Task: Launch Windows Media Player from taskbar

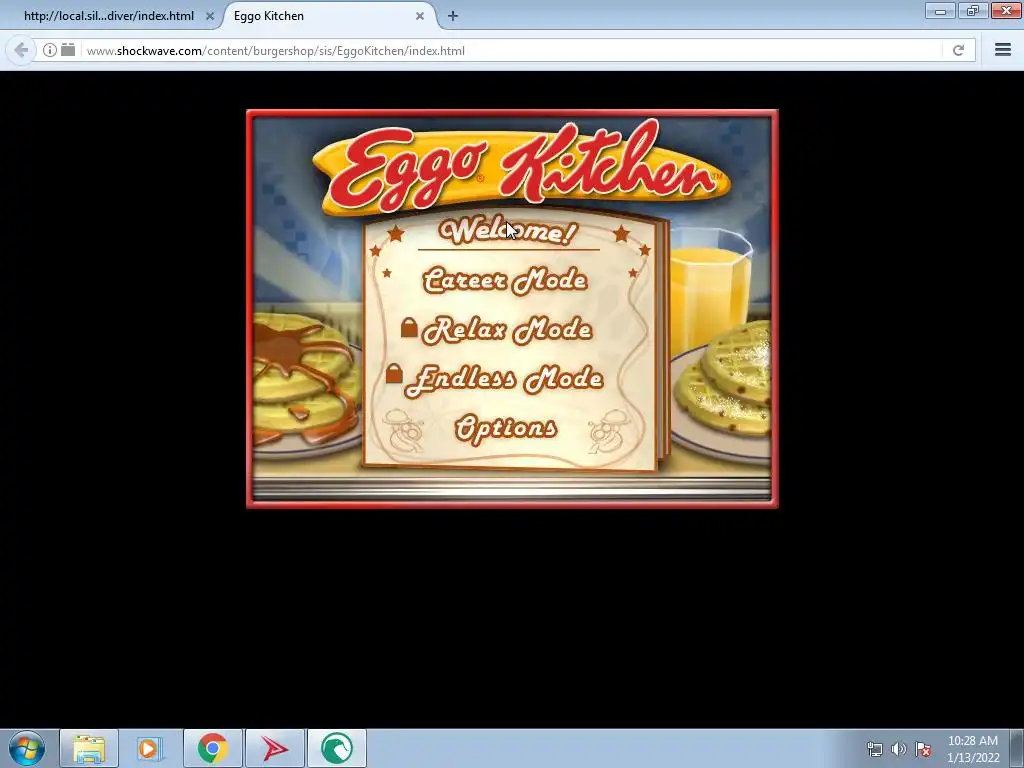Action: pyautogui.click(x=150, y=748)
